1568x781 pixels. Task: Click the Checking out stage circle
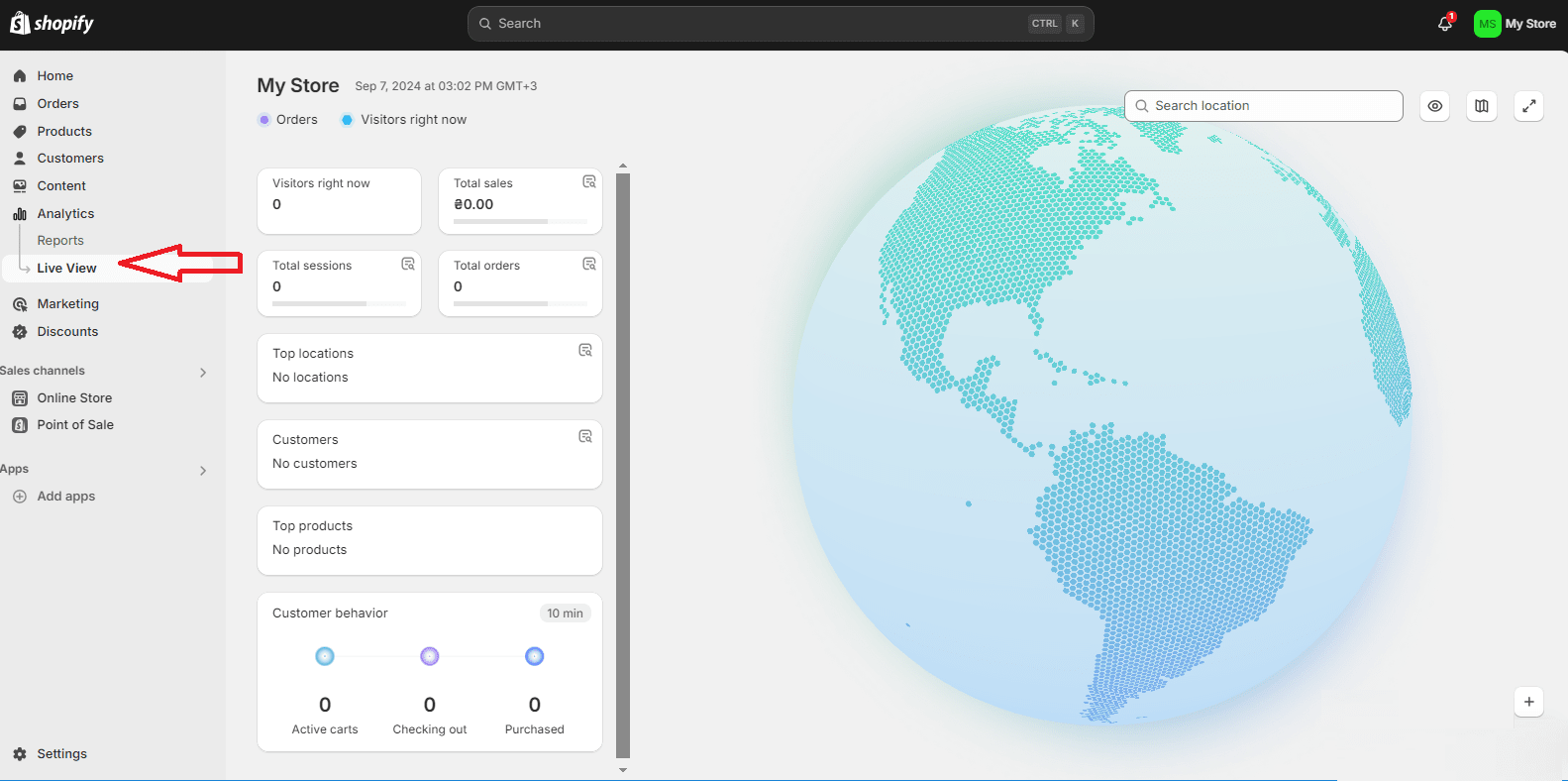430,656
